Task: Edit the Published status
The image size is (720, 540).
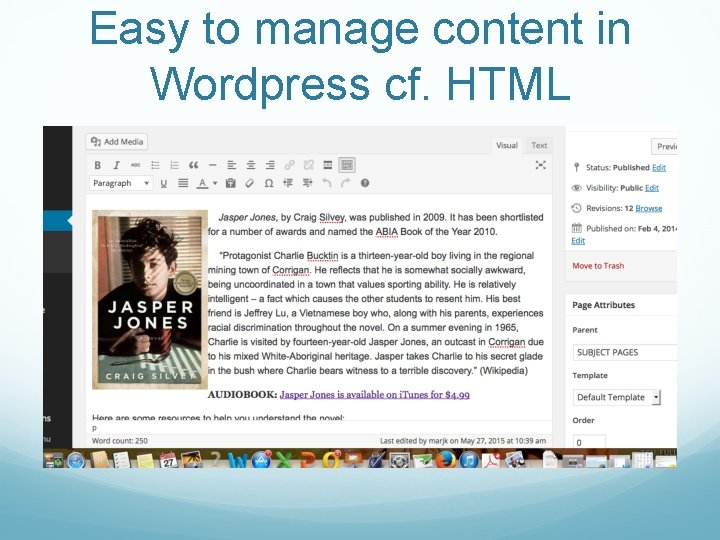Action: click(658, 168)
